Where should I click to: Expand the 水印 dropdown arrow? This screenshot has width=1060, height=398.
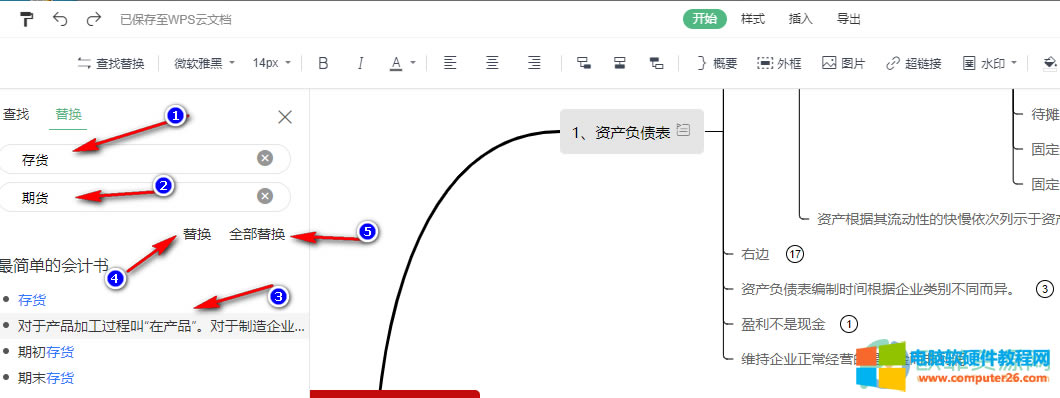point(1014,64)
